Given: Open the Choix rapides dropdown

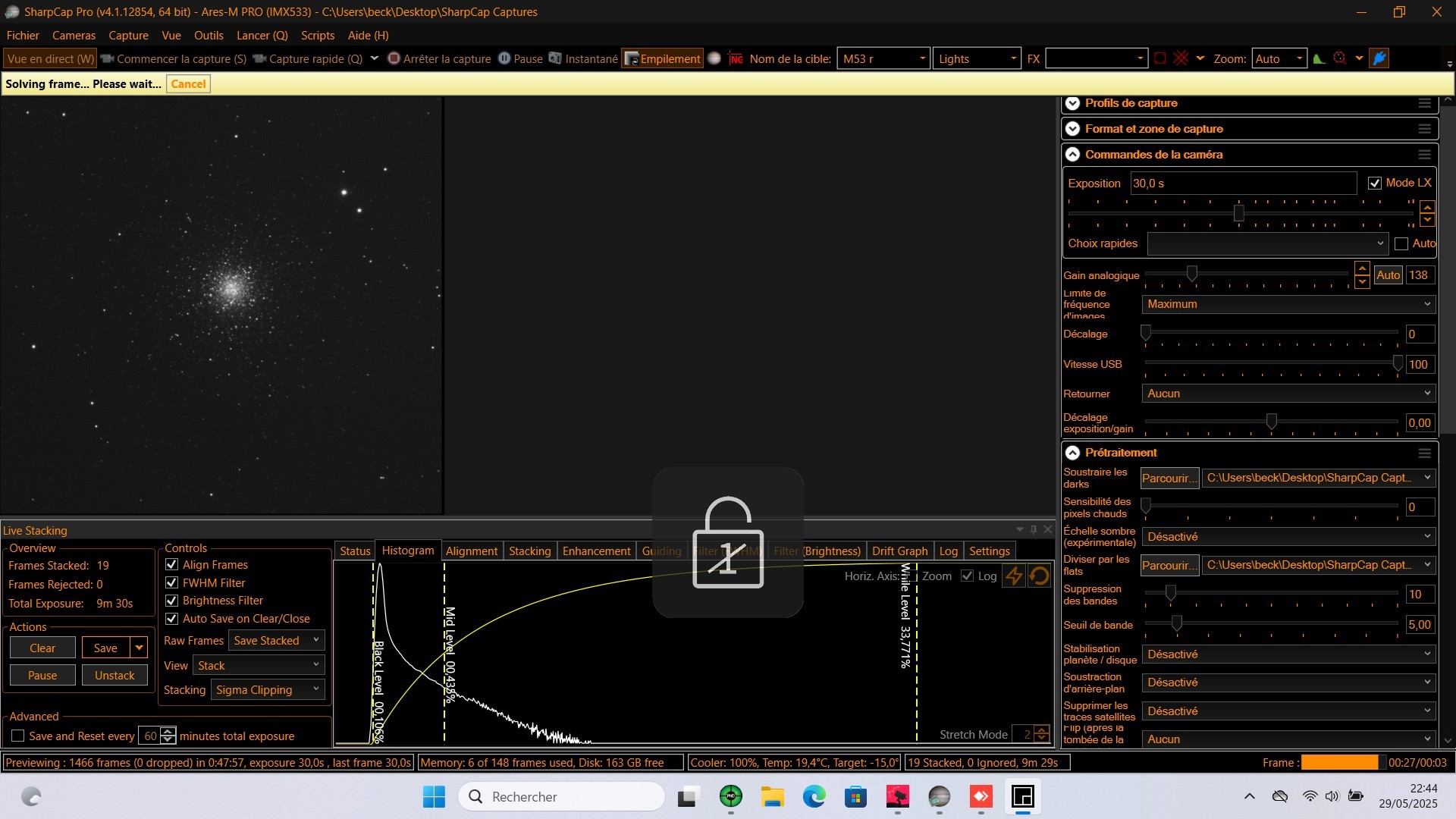Looking at the screenshot, I should pyautogui.click(x=1267, y=243).
